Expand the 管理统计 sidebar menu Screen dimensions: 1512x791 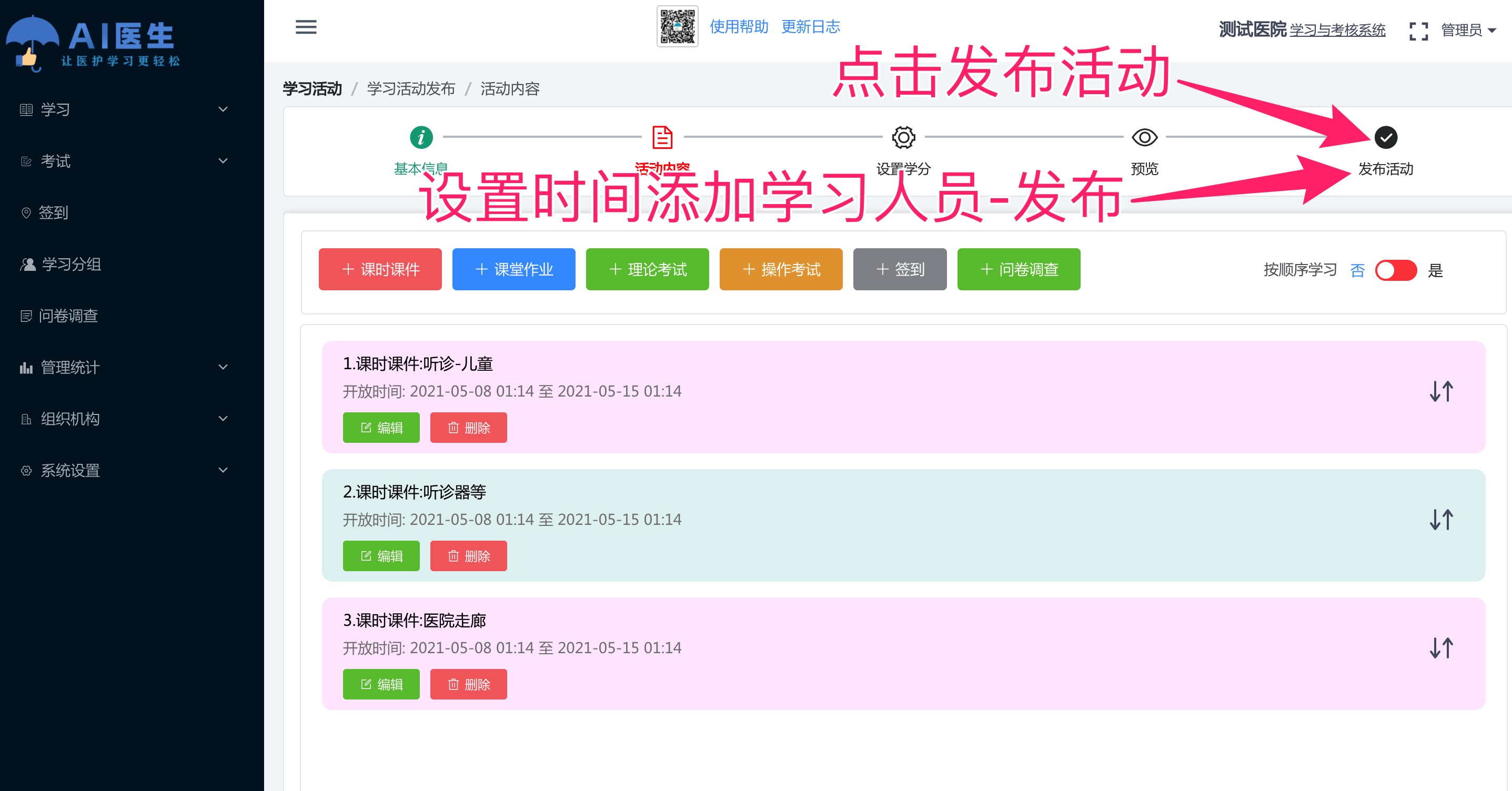tap(124, 367)
